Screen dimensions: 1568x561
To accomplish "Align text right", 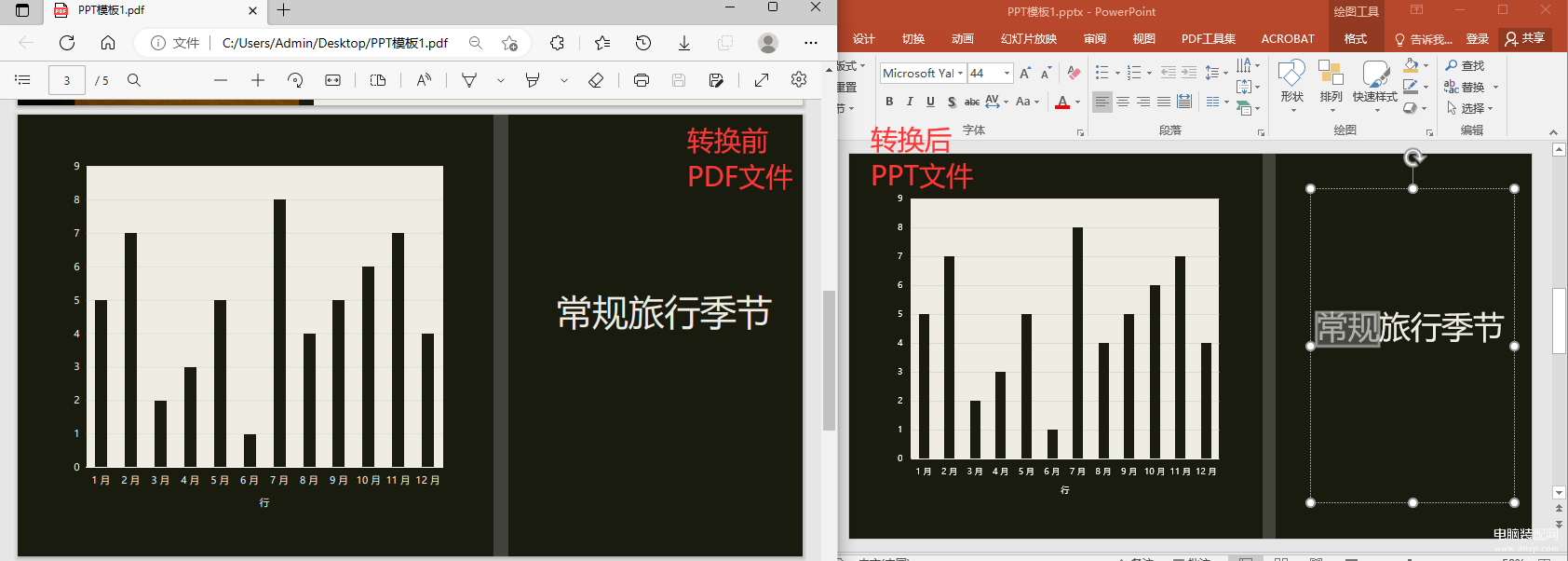I will (1142, 102).
